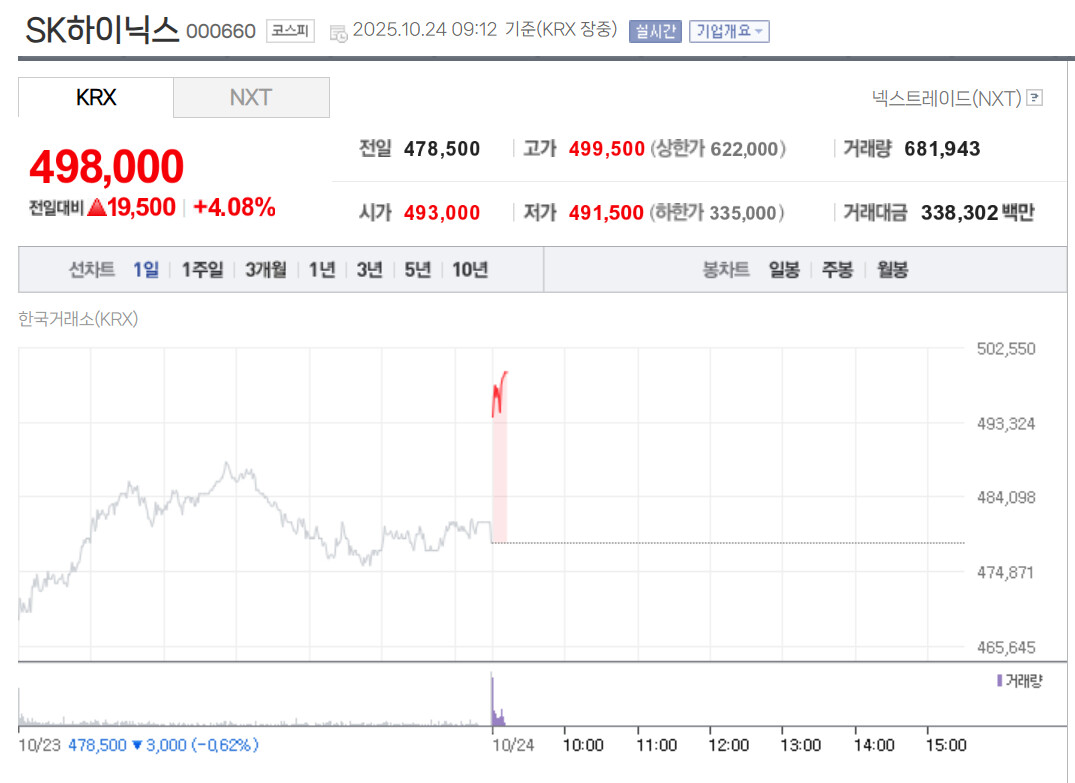This screenshot has width=1075, height=783.
Task: Click the 15:00 time axis label
Action: click(946, 745)
